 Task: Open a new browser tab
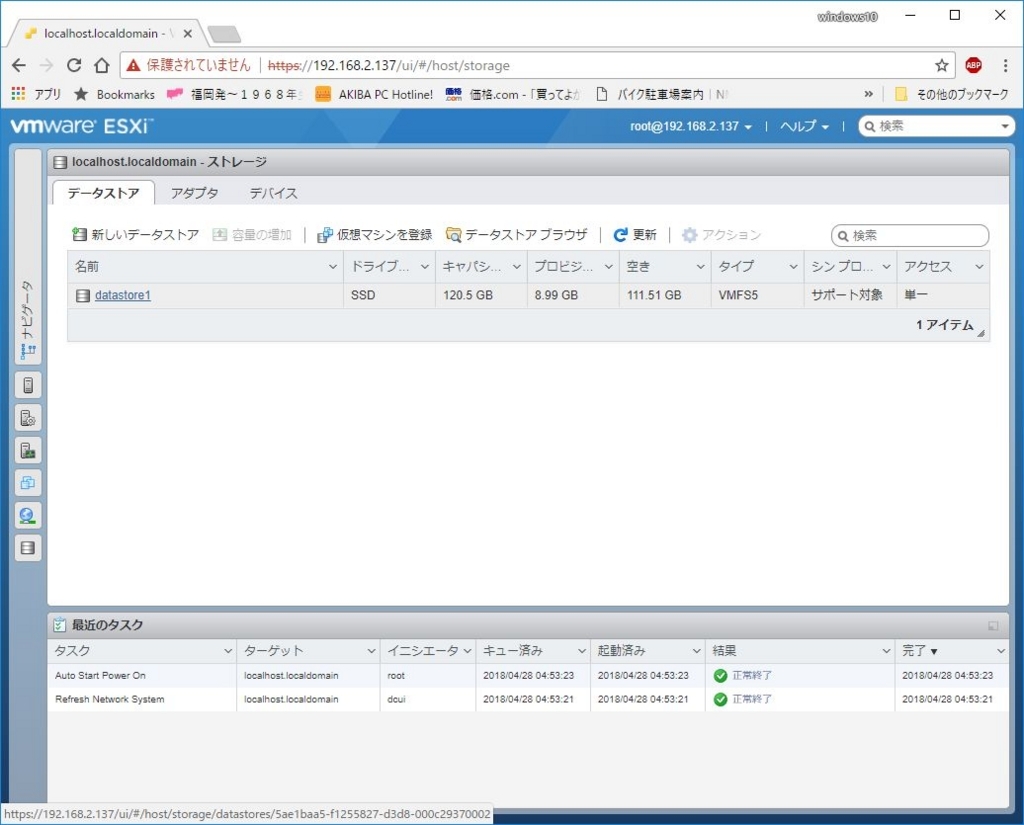click(x=224, y=34)
